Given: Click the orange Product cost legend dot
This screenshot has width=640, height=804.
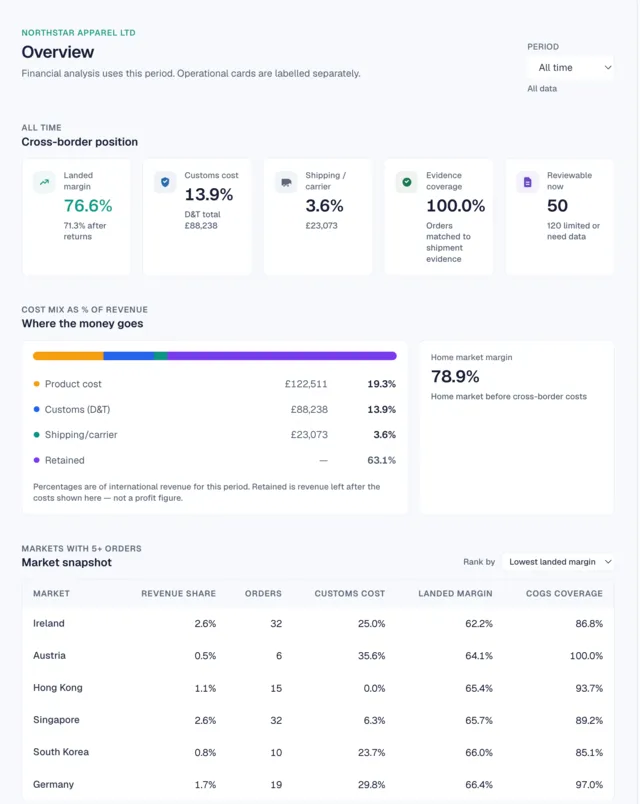Looking at the screenshot, I should click(36, 384).
